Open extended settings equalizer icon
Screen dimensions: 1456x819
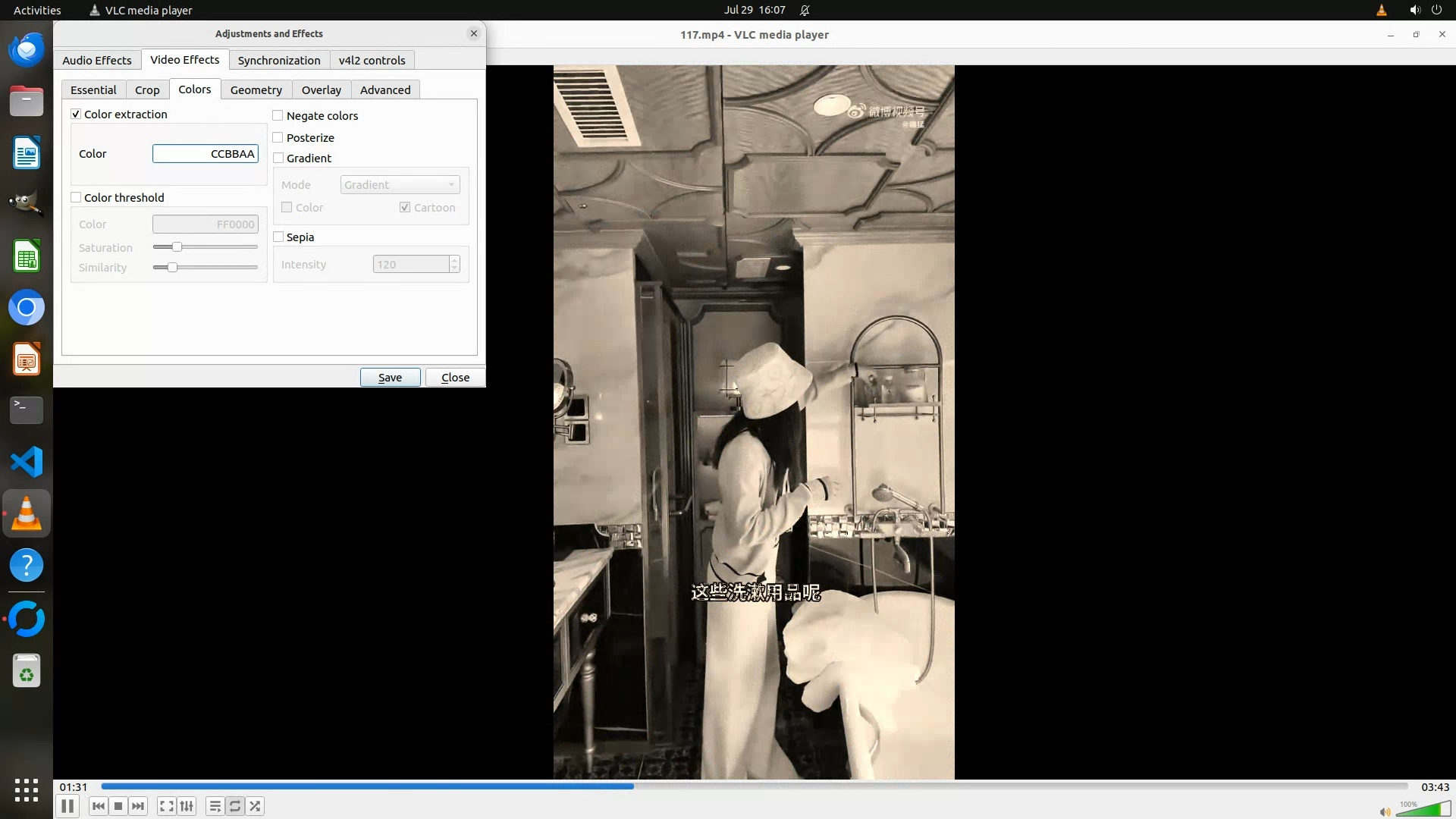(x=187, y=806)
